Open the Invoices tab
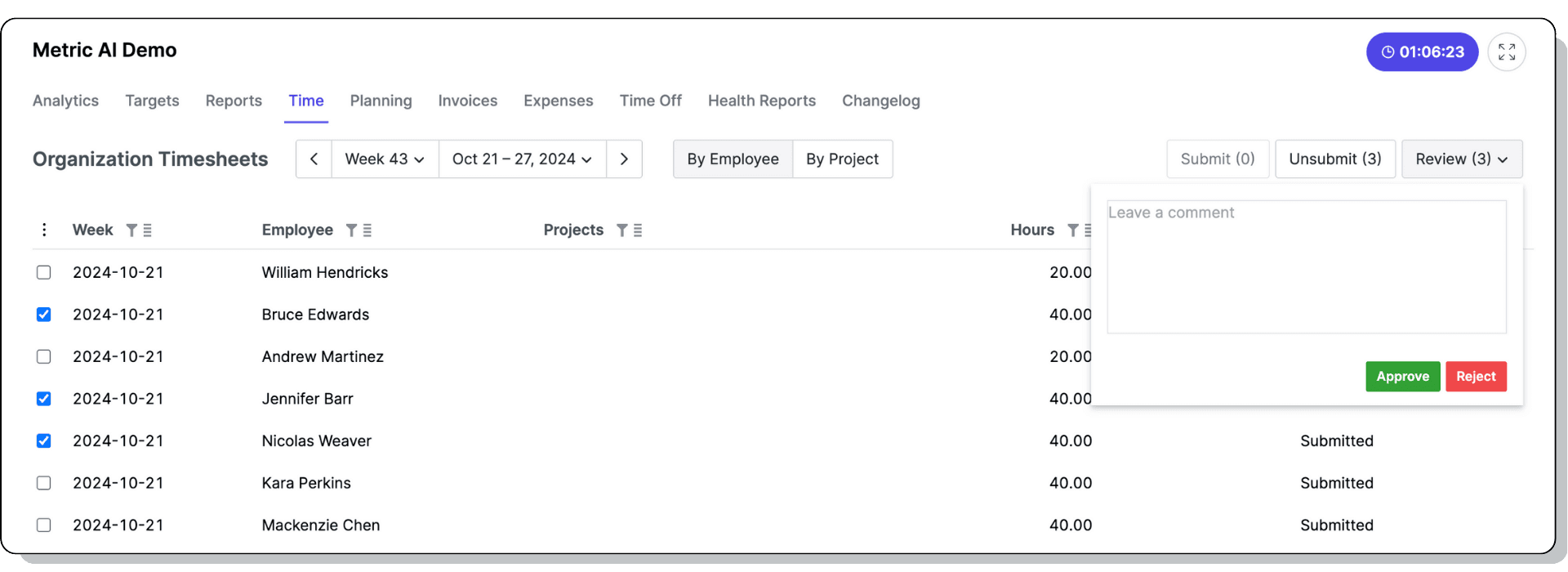Screen dimensions: 1568x572 pyautogui.click(x=467, y=101)
